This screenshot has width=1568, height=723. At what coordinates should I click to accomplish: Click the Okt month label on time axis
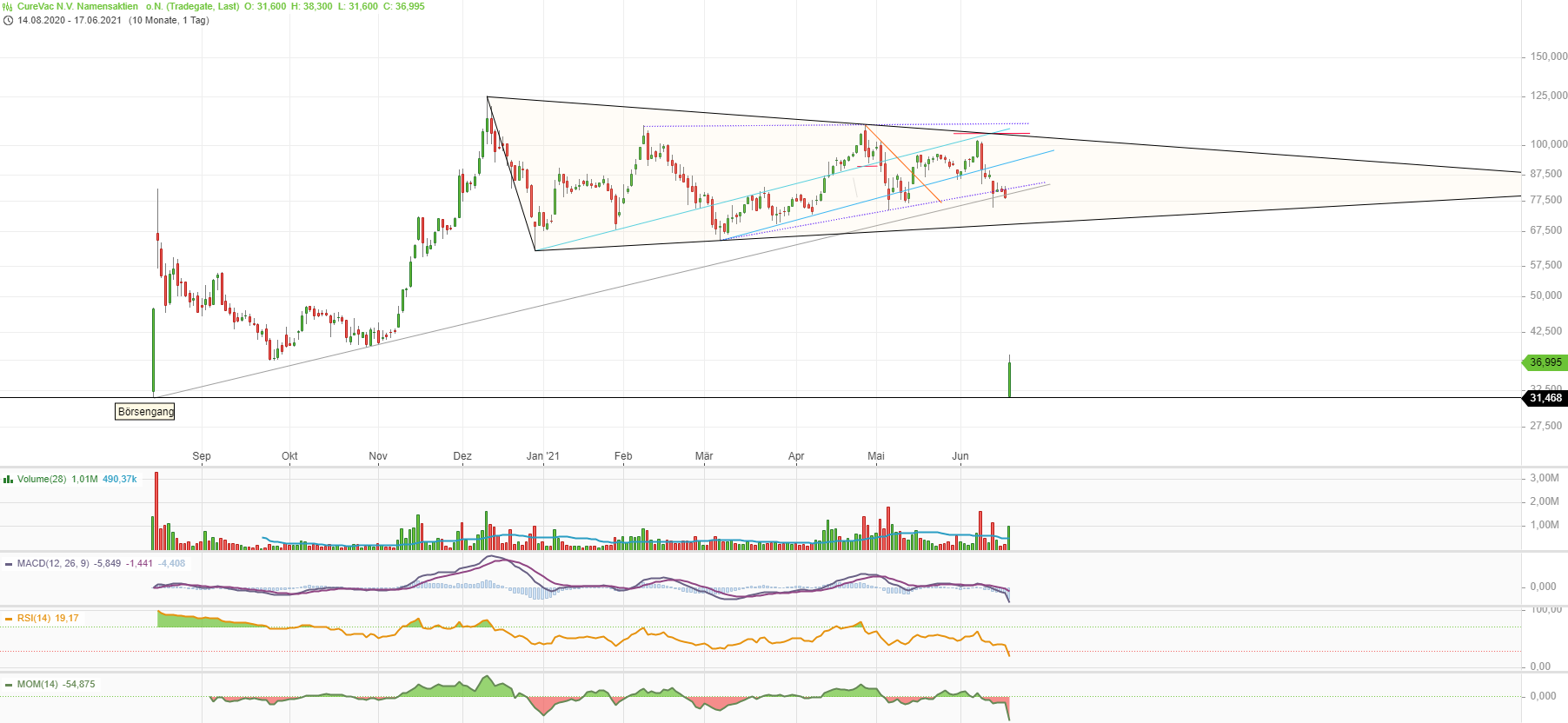click(x=289, y=456)
